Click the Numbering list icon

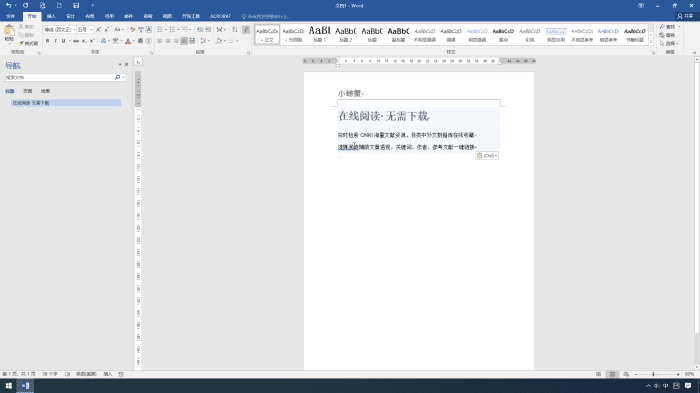click(x=172, y=29)
